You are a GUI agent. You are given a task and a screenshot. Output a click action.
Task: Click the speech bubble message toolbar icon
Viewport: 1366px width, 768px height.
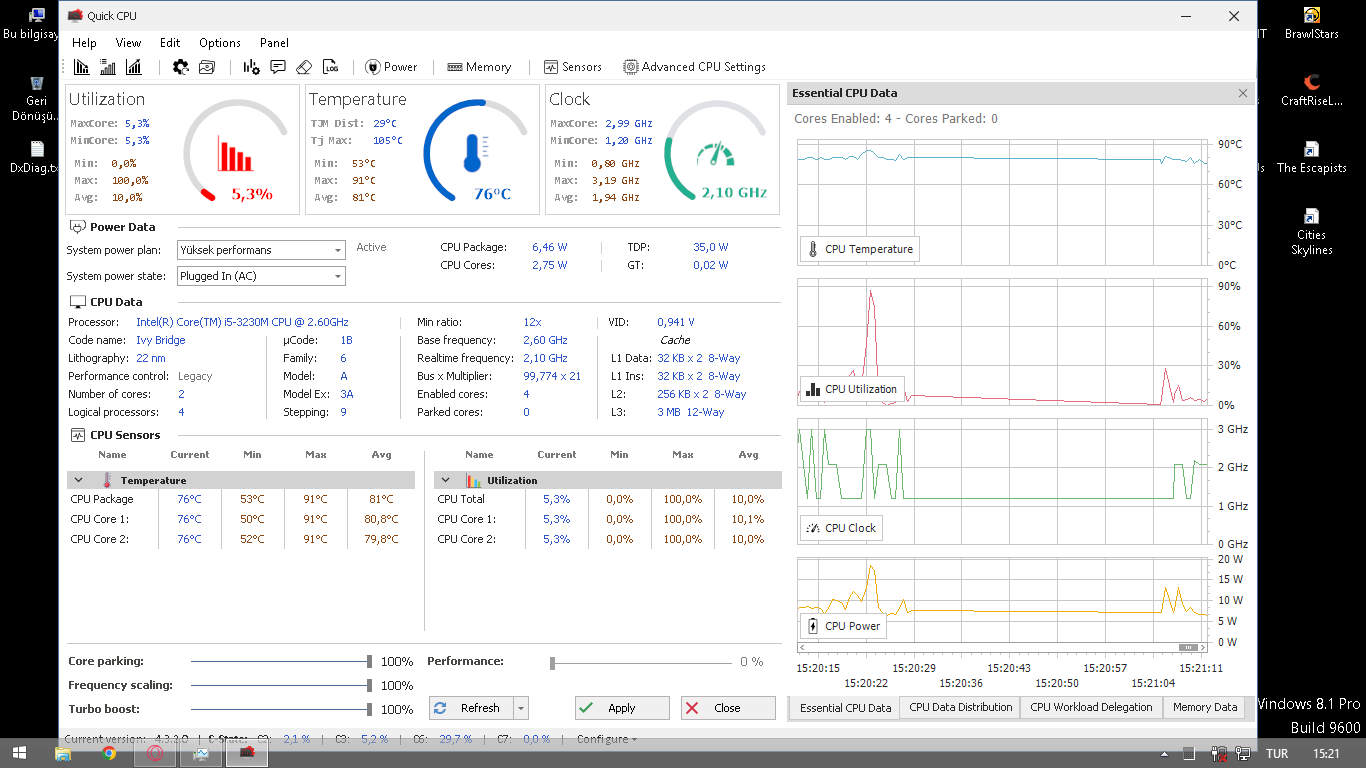pos(278,67)
